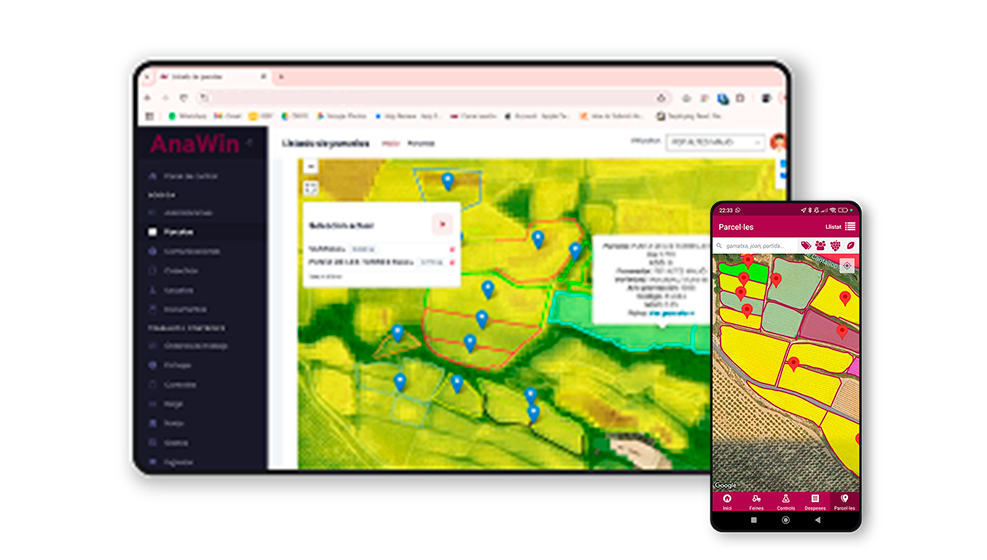Tap the leaf filter icon on phone
This screenshot has width=987, height=560.
coord(850,245)
